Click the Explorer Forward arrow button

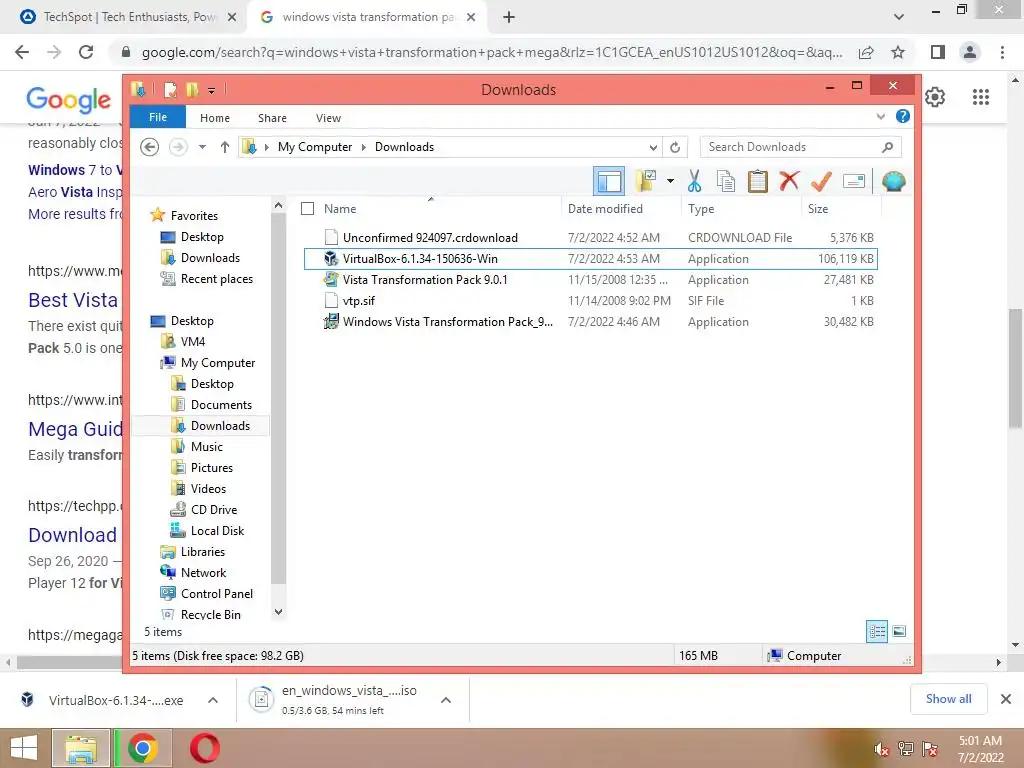click(178, 147)
